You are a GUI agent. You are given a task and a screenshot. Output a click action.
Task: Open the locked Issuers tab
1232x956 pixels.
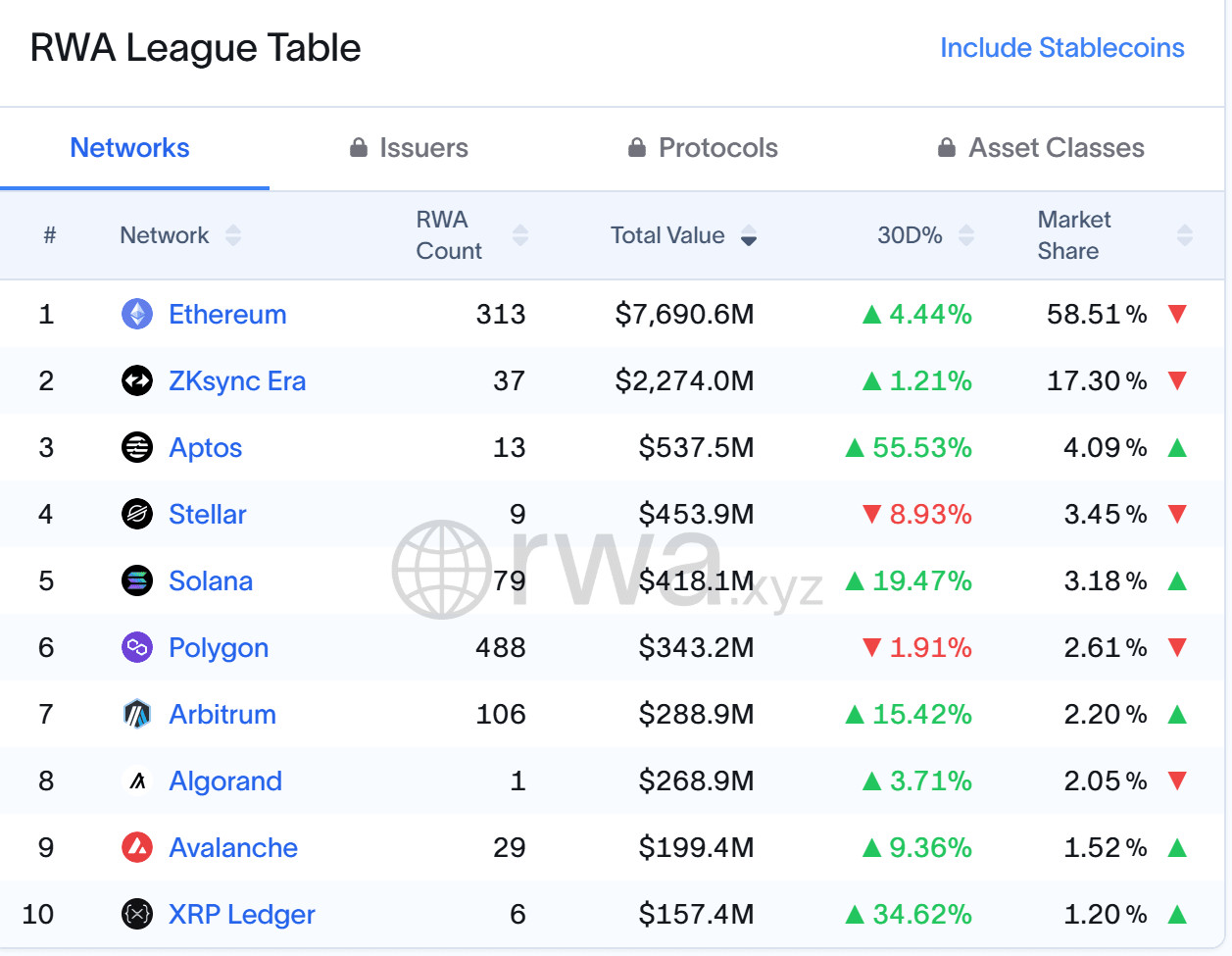410,148
